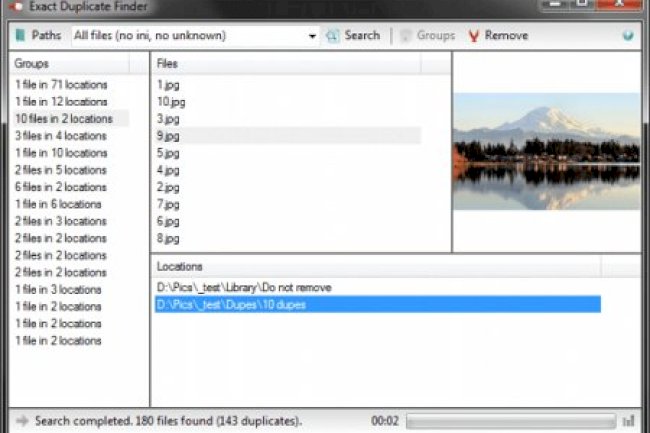The image size is (650, 433).
Task: Select file 1.jpg in Files list
Action: click(167, 85)
